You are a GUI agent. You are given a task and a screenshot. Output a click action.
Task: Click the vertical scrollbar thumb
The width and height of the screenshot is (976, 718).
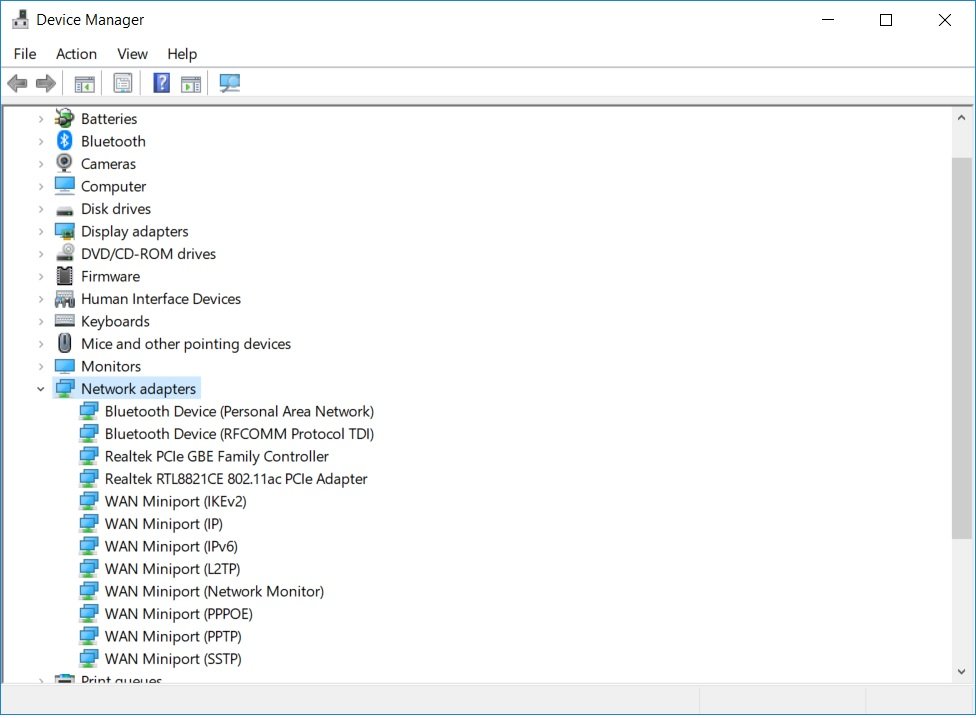pyautogui.click(x=961, y=348)
